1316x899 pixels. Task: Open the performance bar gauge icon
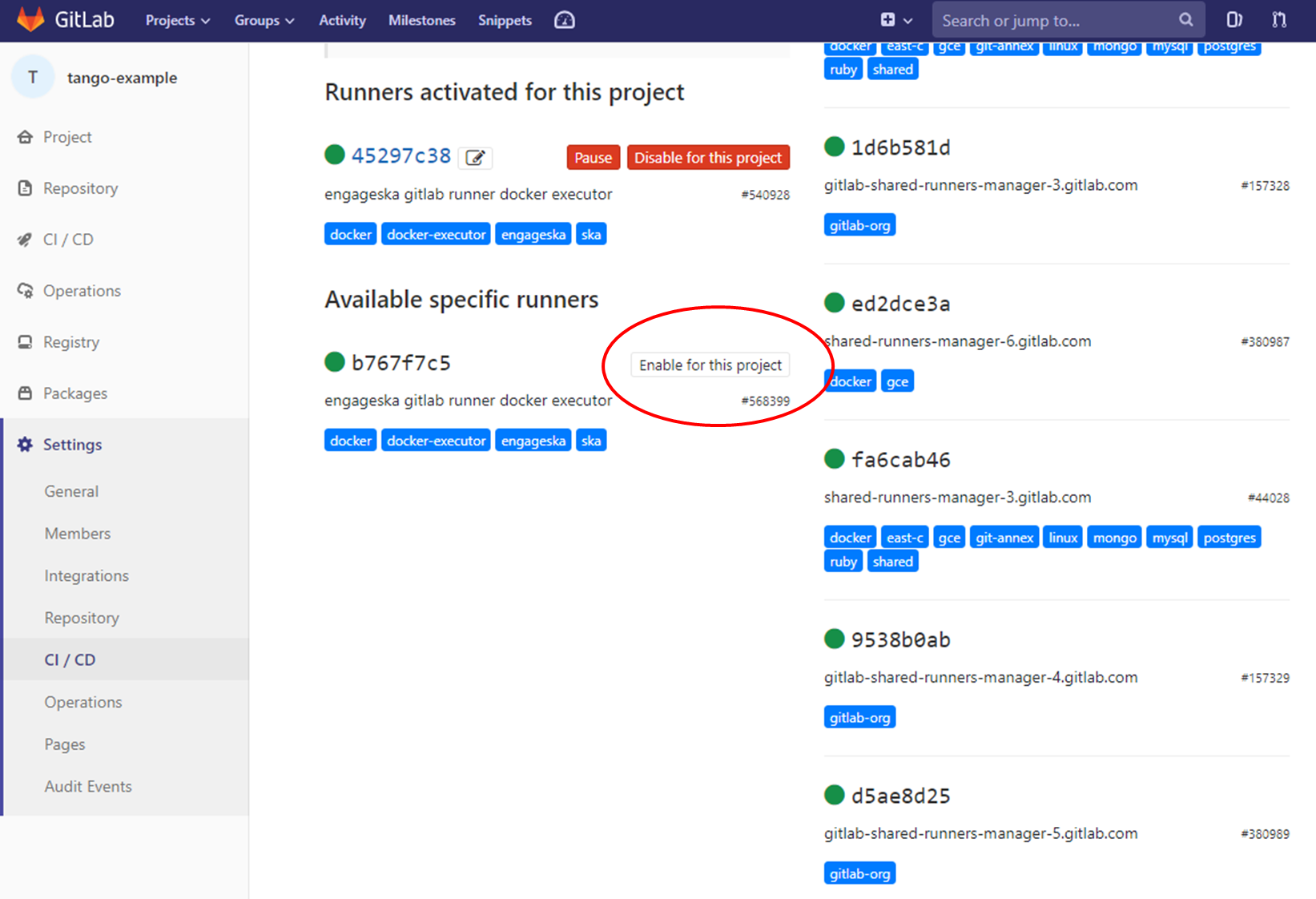[565, 20]
